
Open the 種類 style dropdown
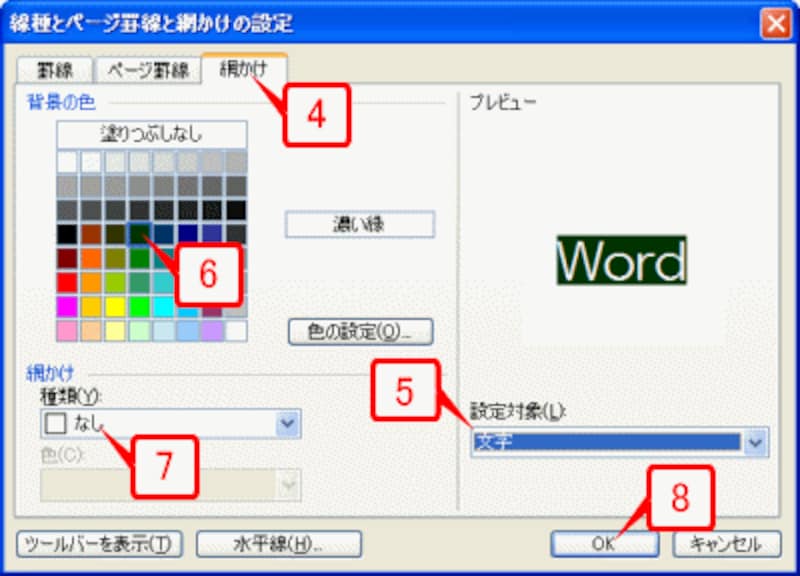pos(286,421)
